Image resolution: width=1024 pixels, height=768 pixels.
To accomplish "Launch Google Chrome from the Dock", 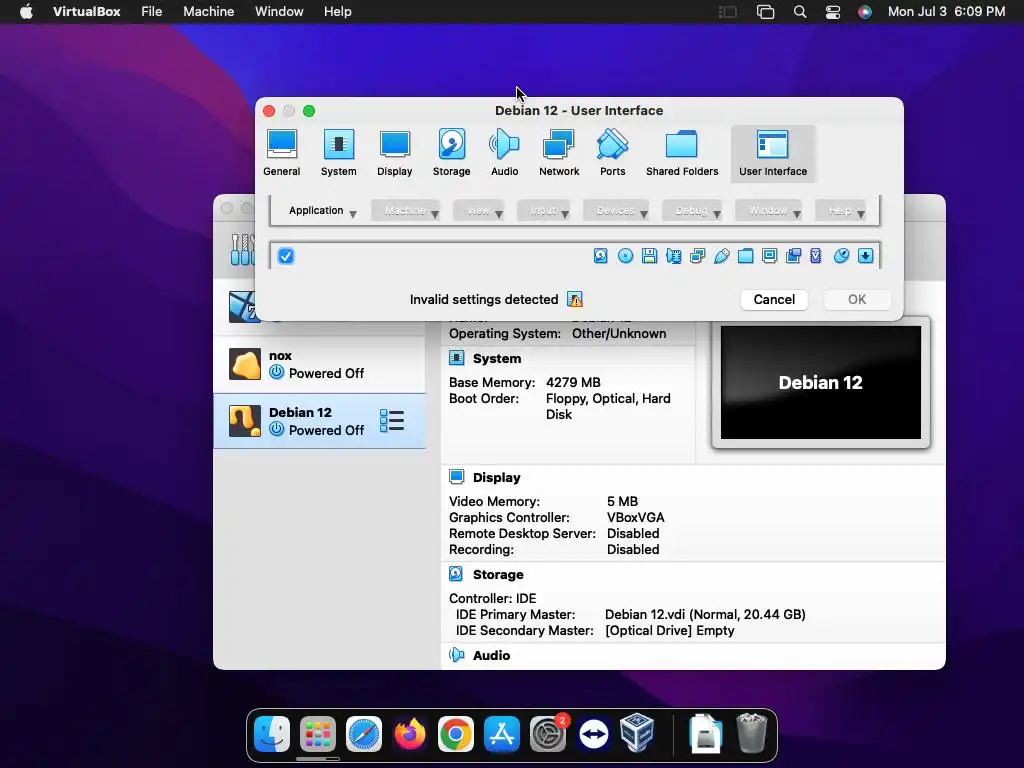I will [x=455, y=734].
